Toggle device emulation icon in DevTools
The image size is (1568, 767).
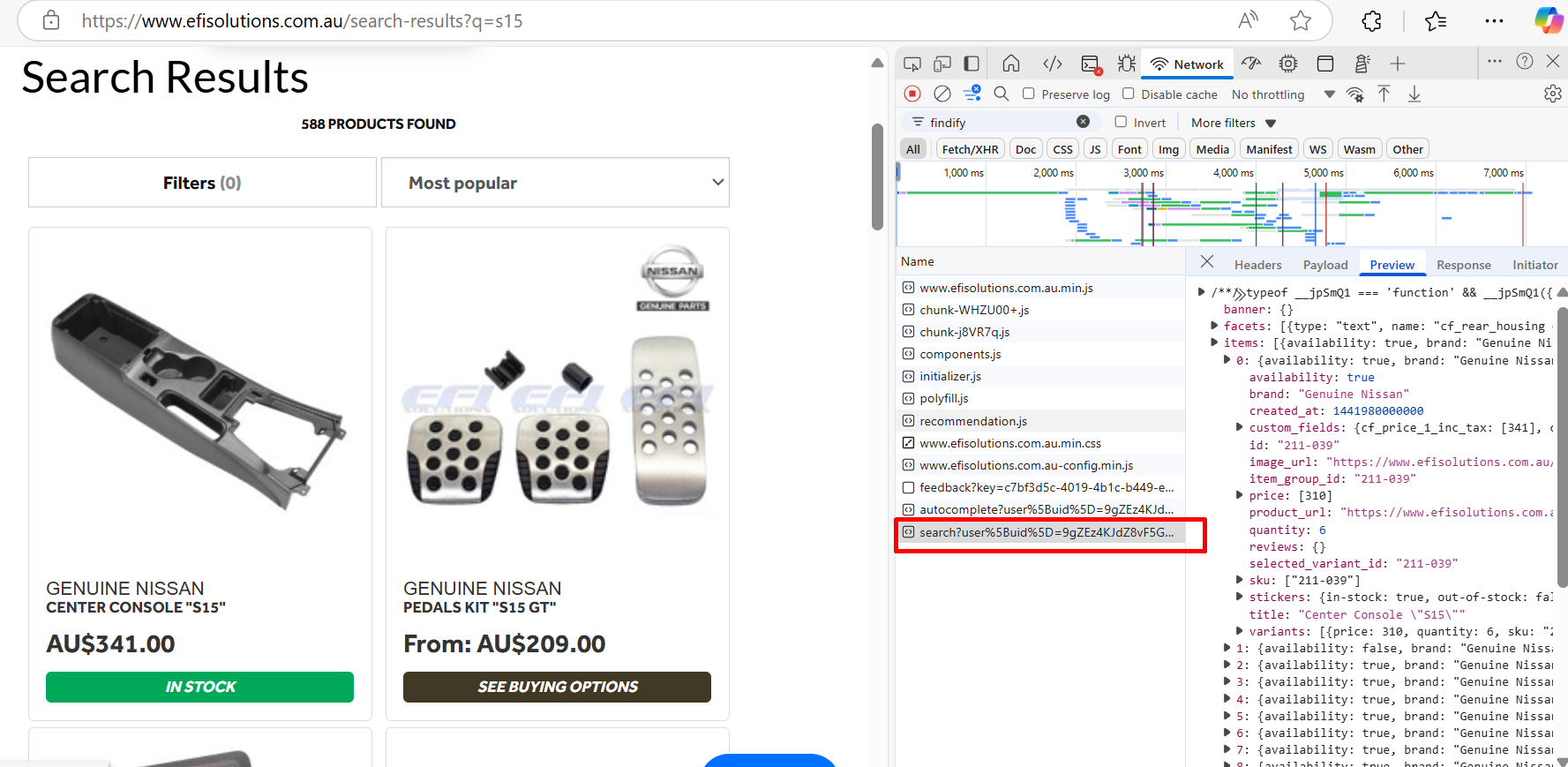coord(942,64)
